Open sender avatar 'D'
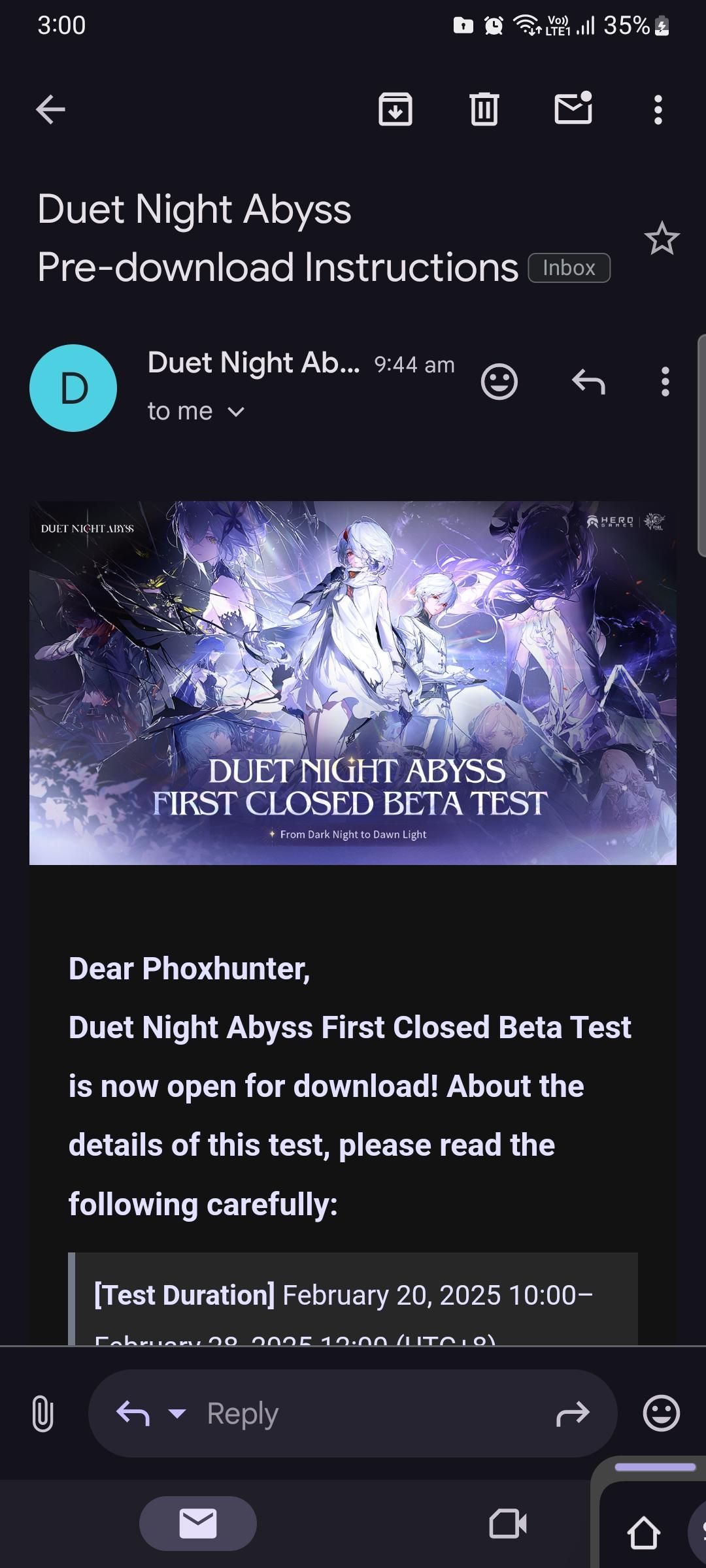Screen dimensions: 706x1568 (73, 388)
